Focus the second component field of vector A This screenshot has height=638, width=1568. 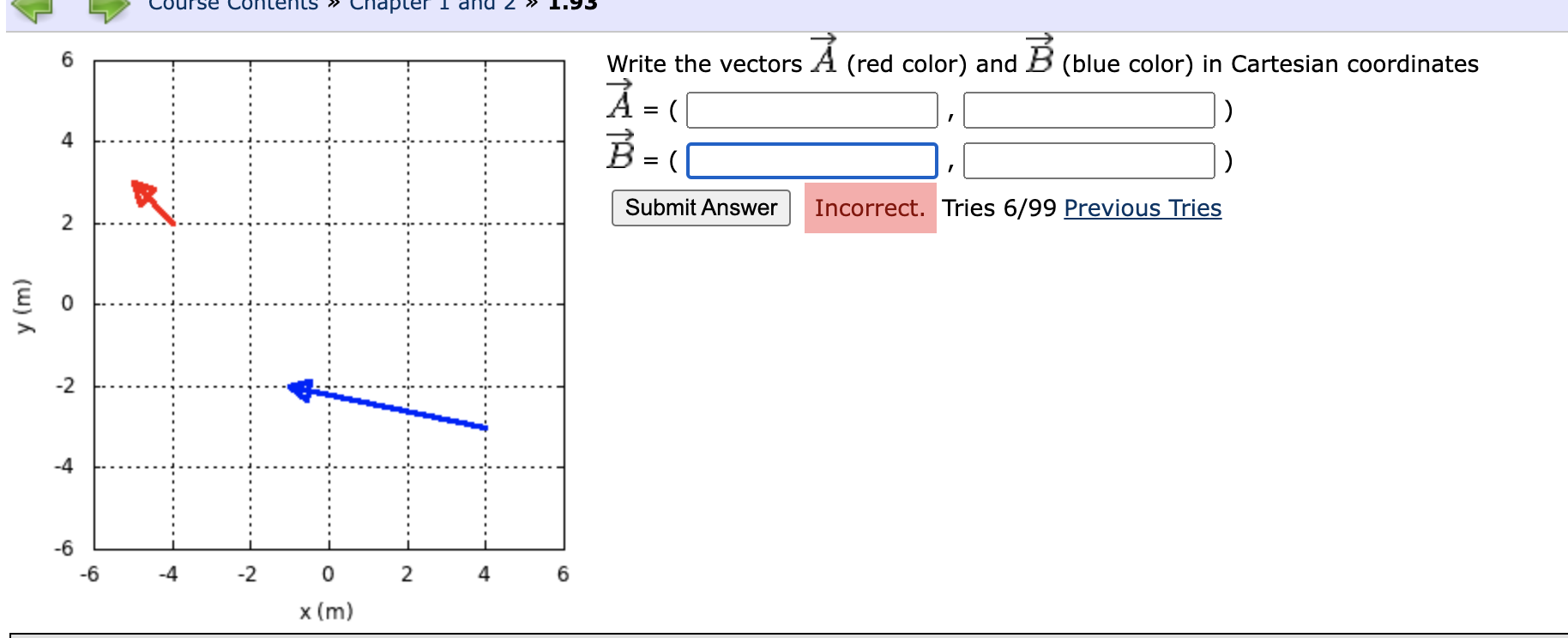pos(1089,111)
